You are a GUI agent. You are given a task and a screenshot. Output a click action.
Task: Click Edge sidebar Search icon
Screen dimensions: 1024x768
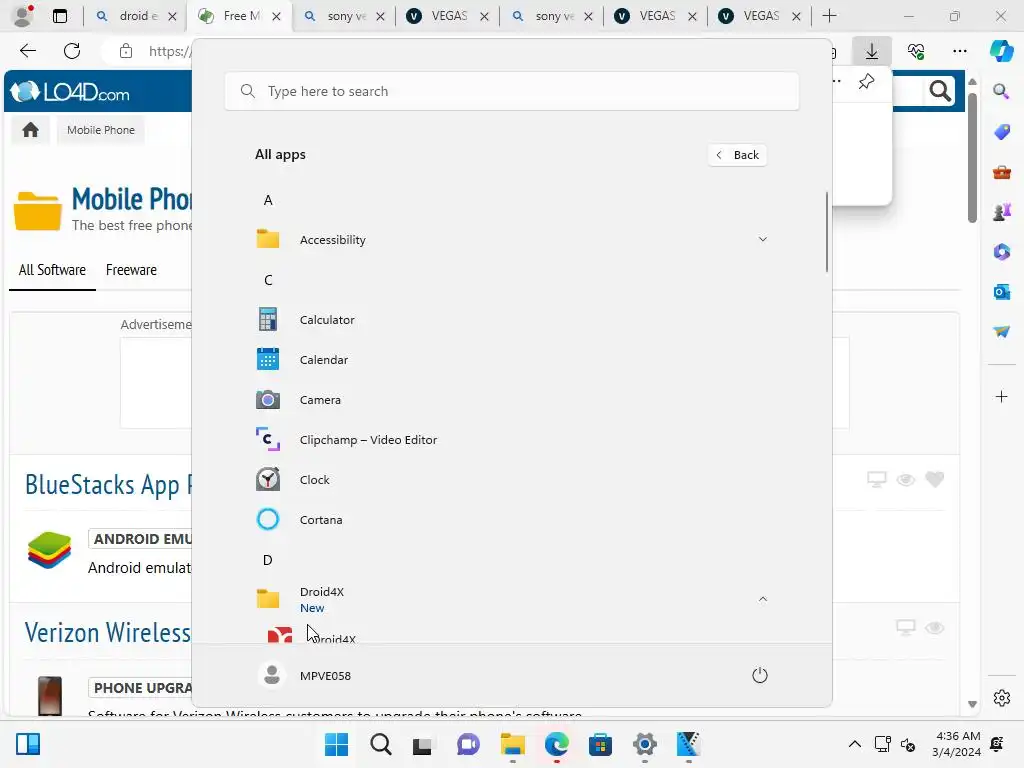click(x=1001, y=91)
